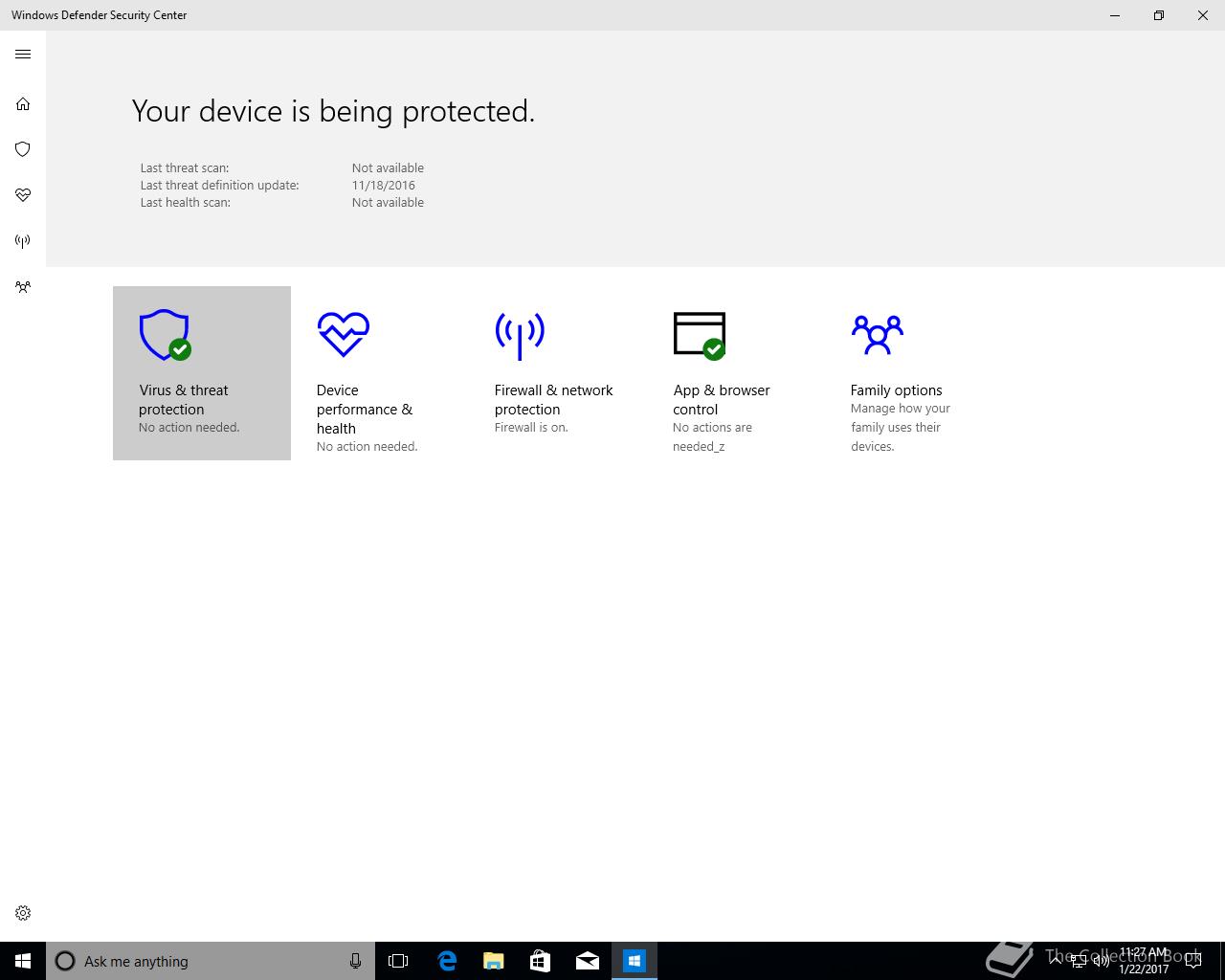The image size is (1225, 980).
Task: Go to Home in the sidebar
Action: pyautogui.click(x=23, y=103)
